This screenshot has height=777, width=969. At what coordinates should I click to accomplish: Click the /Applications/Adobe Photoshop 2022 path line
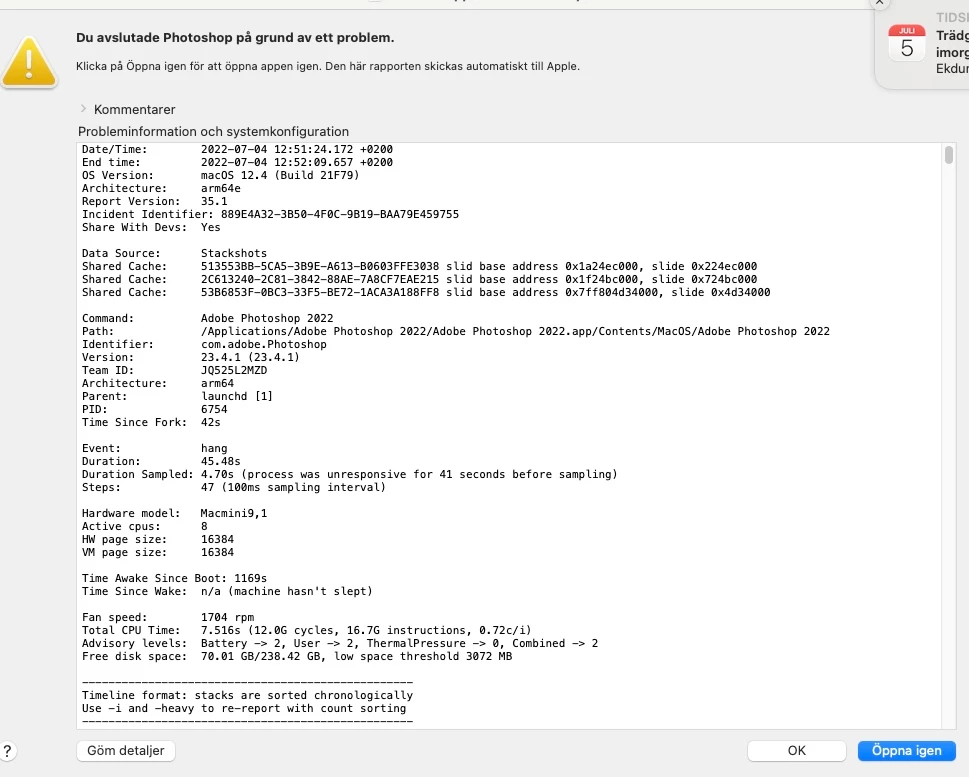(x=515, y=331)
